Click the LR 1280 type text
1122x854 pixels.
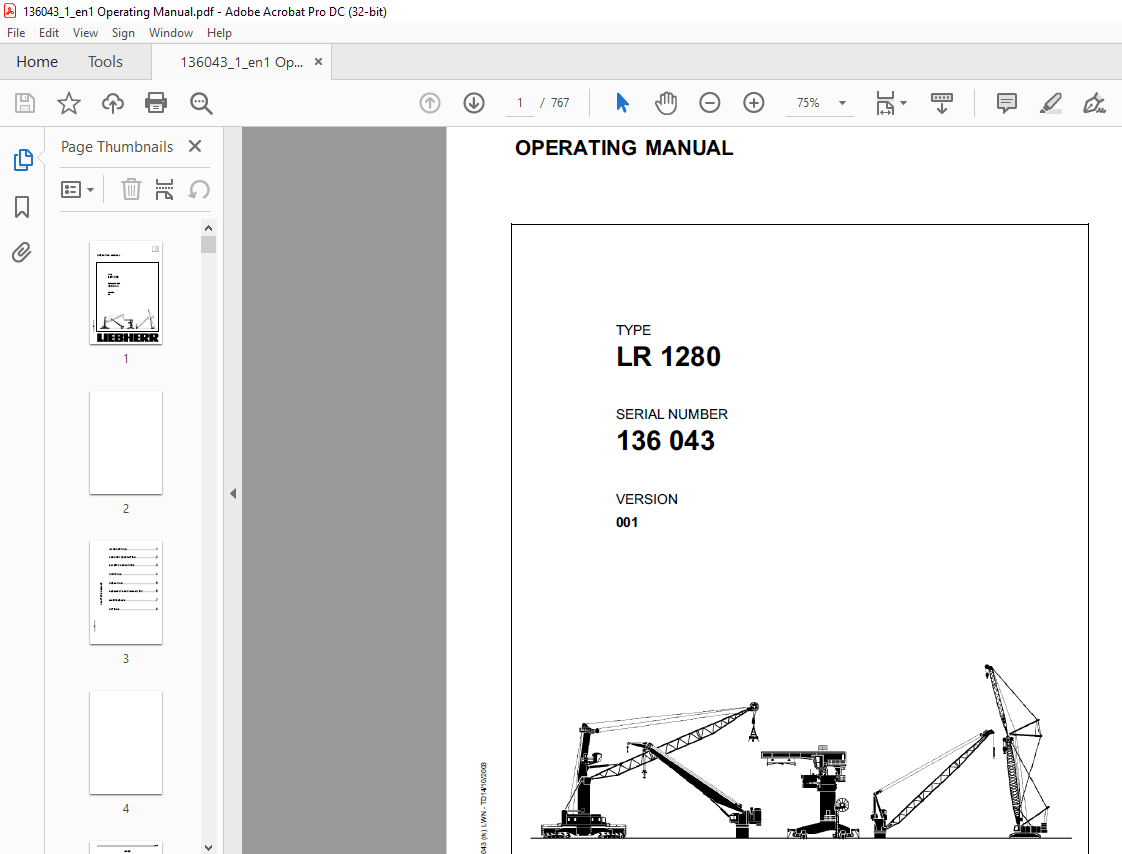668,356
